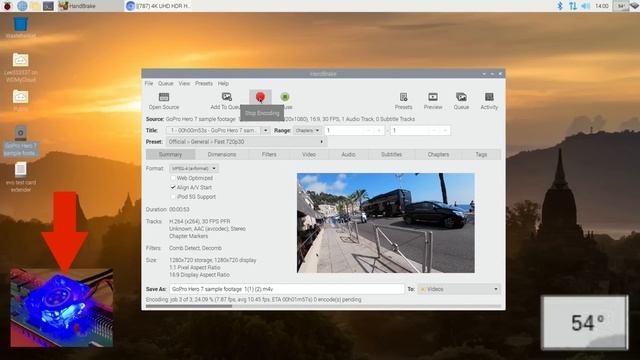Screen dimensions: 640x360
Task: Click the encoding progress bar
Action: 323,306
